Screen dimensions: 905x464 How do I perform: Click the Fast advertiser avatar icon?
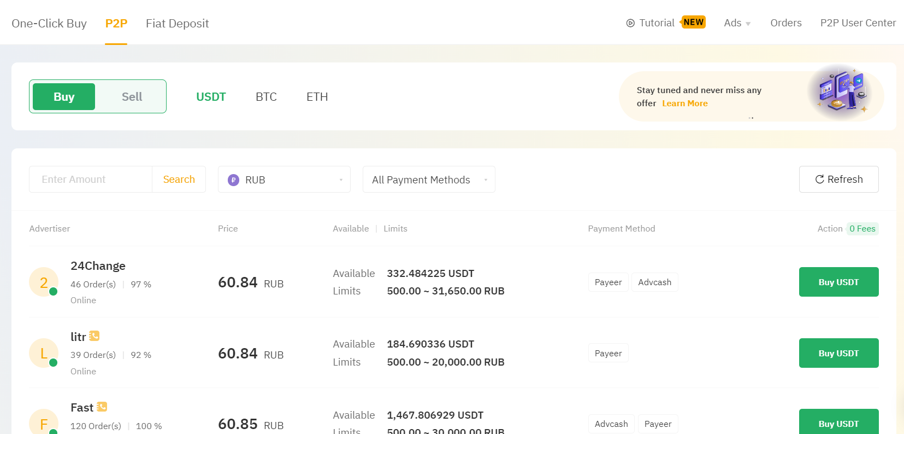(x=43, y=423)
